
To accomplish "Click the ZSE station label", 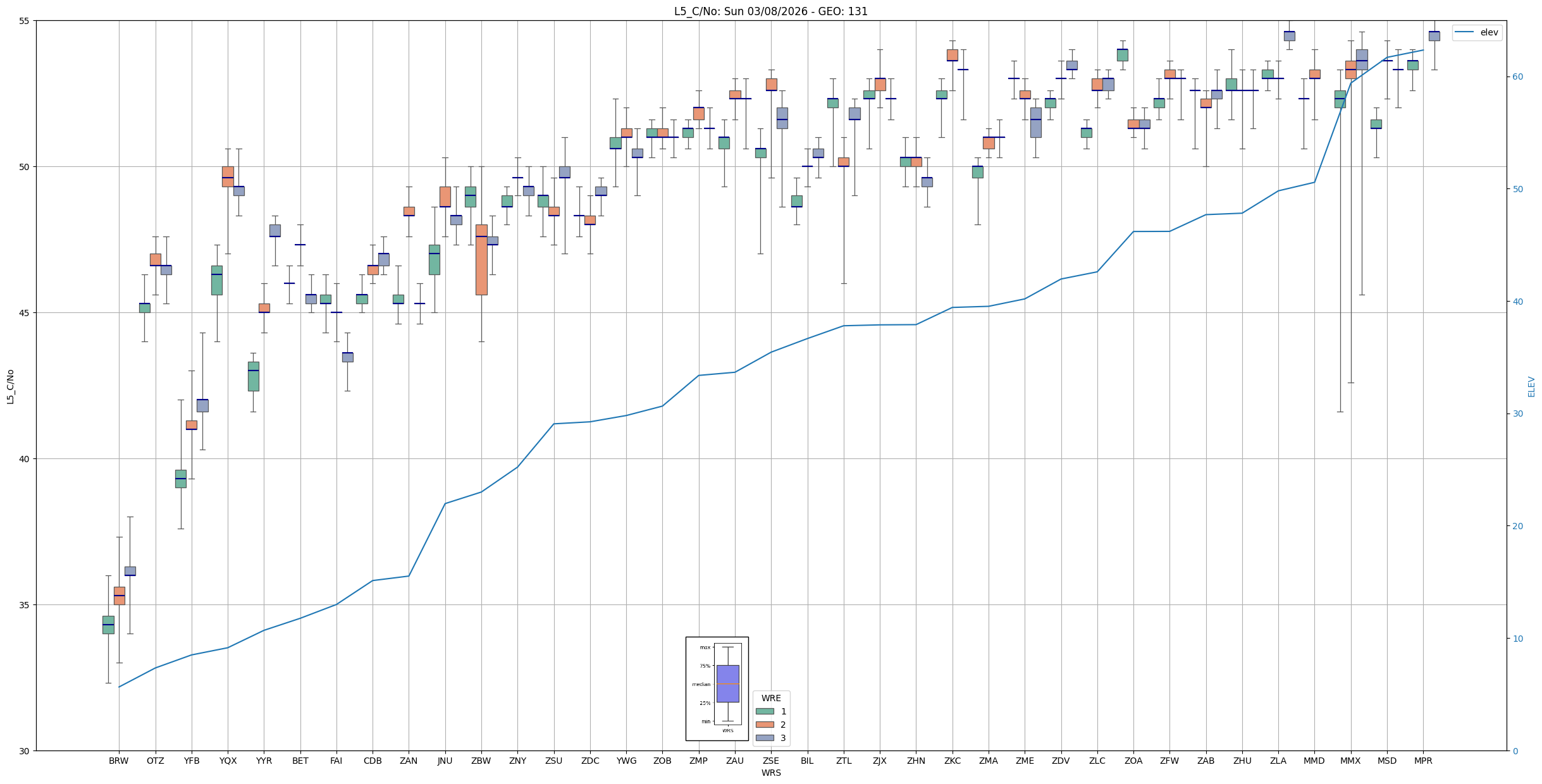I will (770, 761).
